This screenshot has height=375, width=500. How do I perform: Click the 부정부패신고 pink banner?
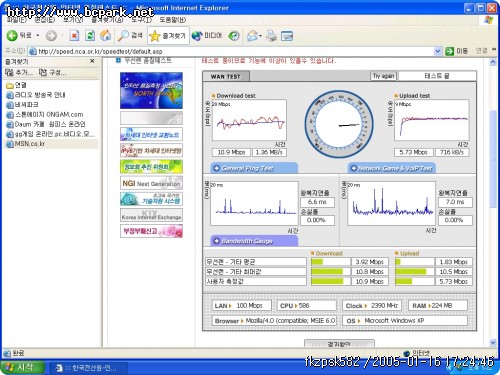(x=151, y=231)
